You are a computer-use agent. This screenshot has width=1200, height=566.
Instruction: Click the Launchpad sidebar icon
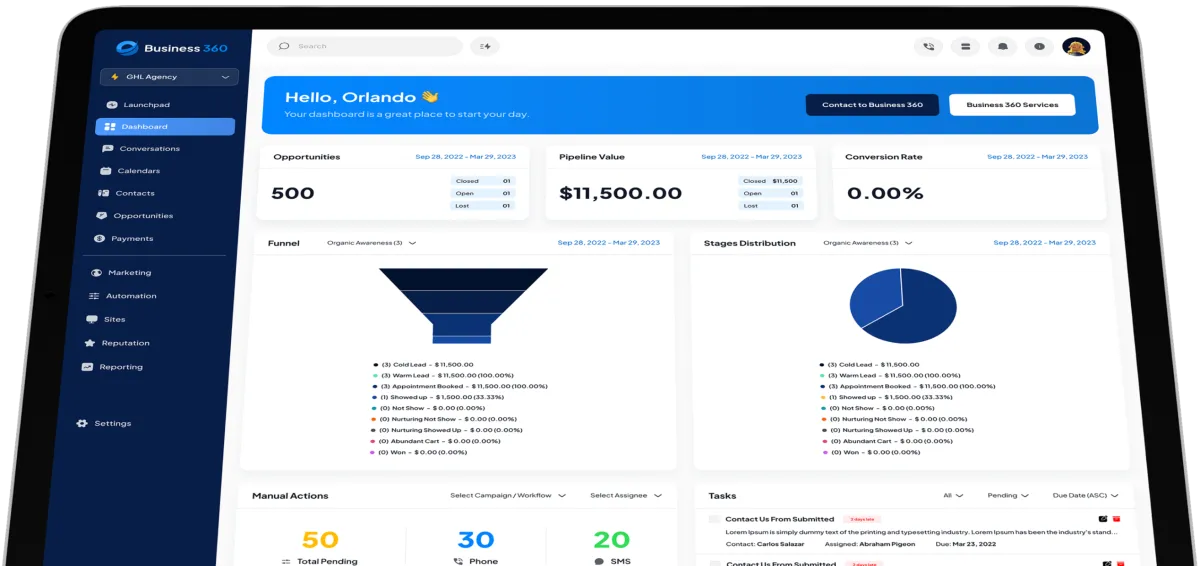(111, 105)
